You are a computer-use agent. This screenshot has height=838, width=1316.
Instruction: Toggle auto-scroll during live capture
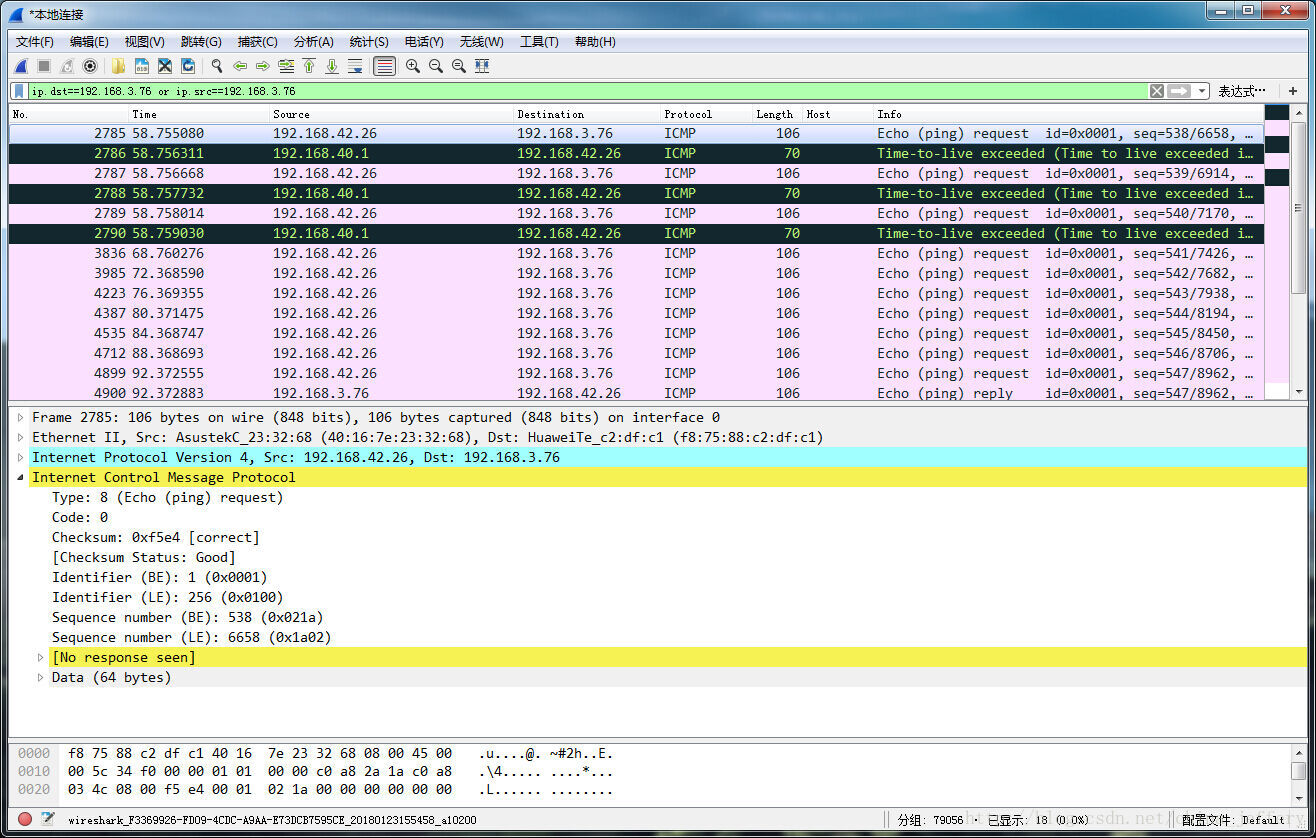coord(355,66)
